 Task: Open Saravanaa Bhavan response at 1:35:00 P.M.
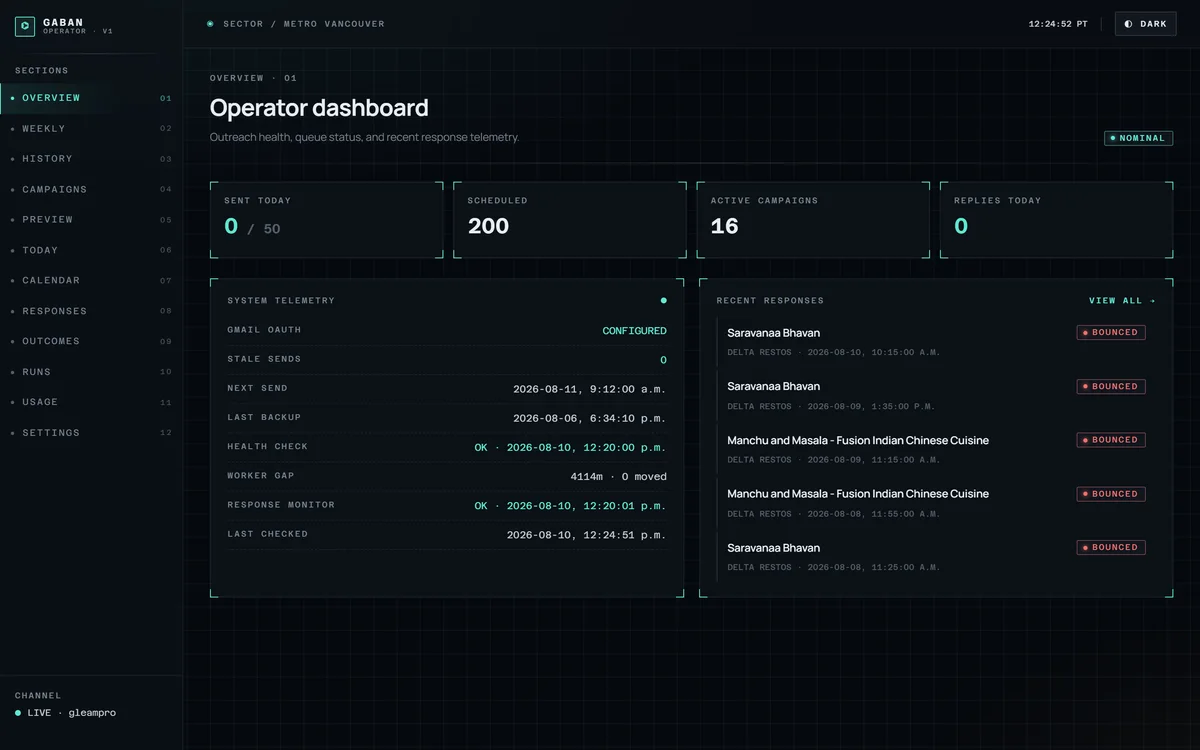[936, 395]
